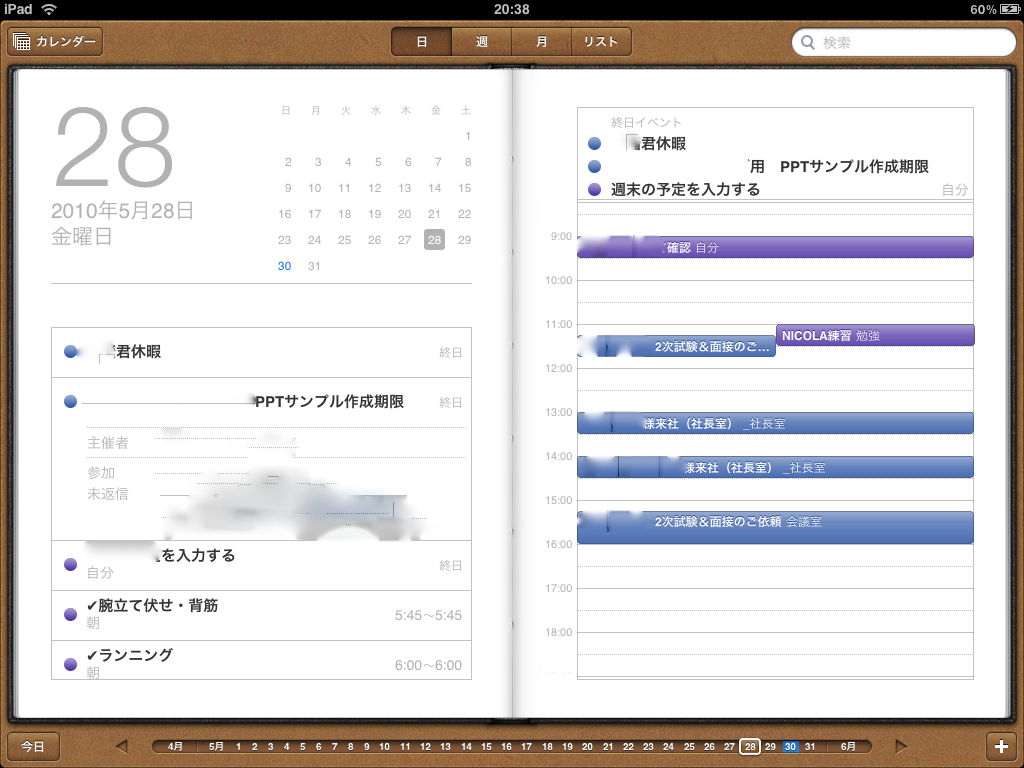Tap the search magnifier icon
This screenshot has height=768, width=1024.
809,43
